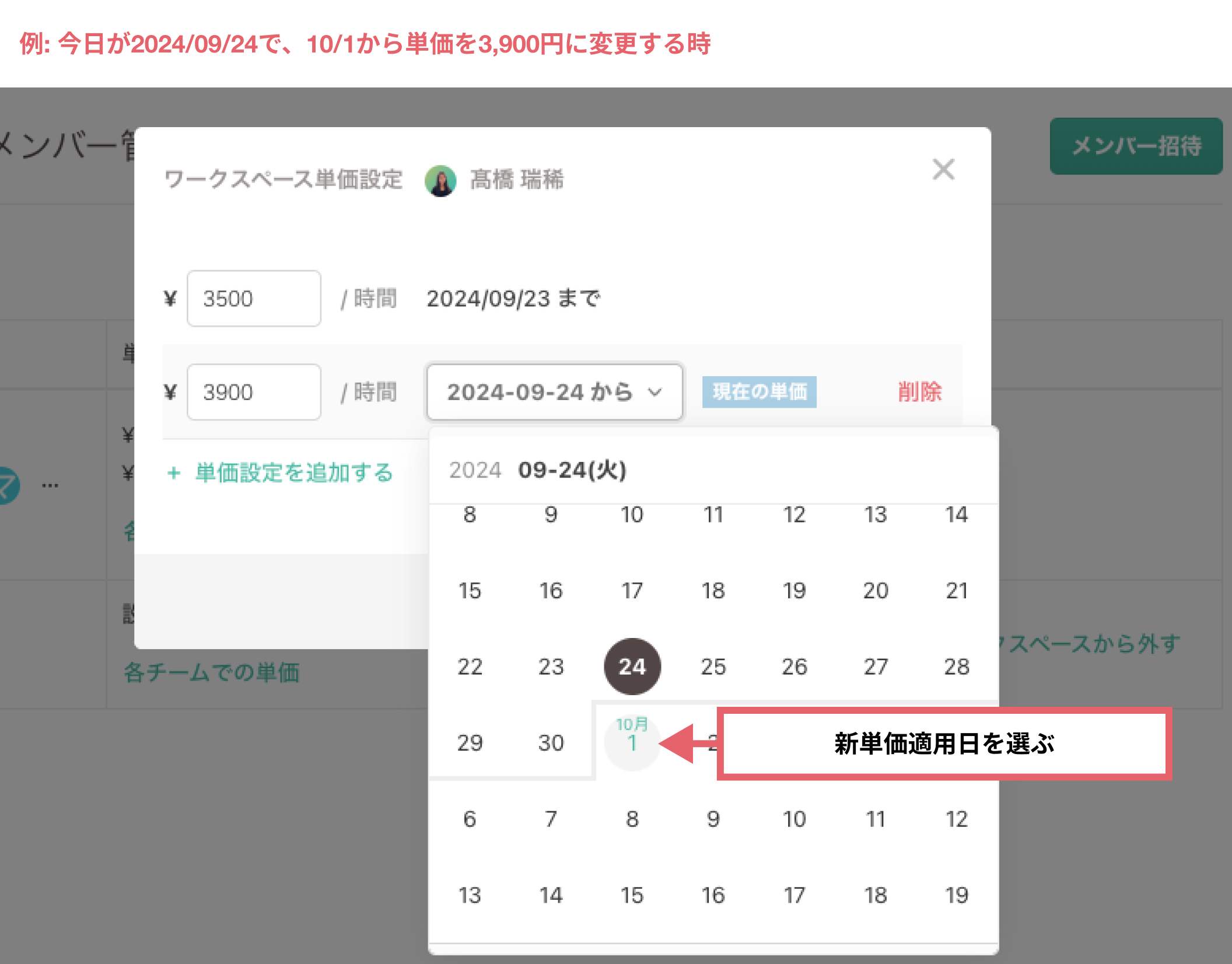Image resolution: width=1232 pixels, height=964 pixels.
Task: Choose October 15 in the calendar
Action: (632, 895)
